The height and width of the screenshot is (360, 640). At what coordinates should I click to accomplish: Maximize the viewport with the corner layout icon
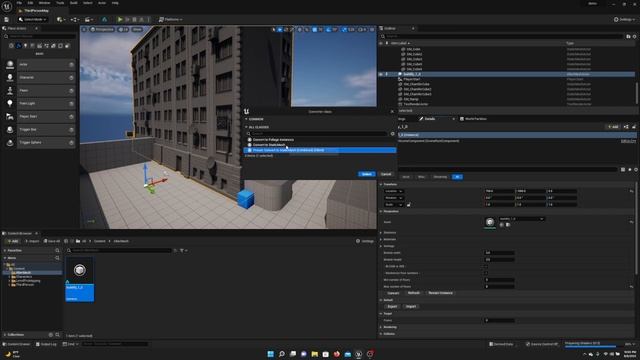372,29
